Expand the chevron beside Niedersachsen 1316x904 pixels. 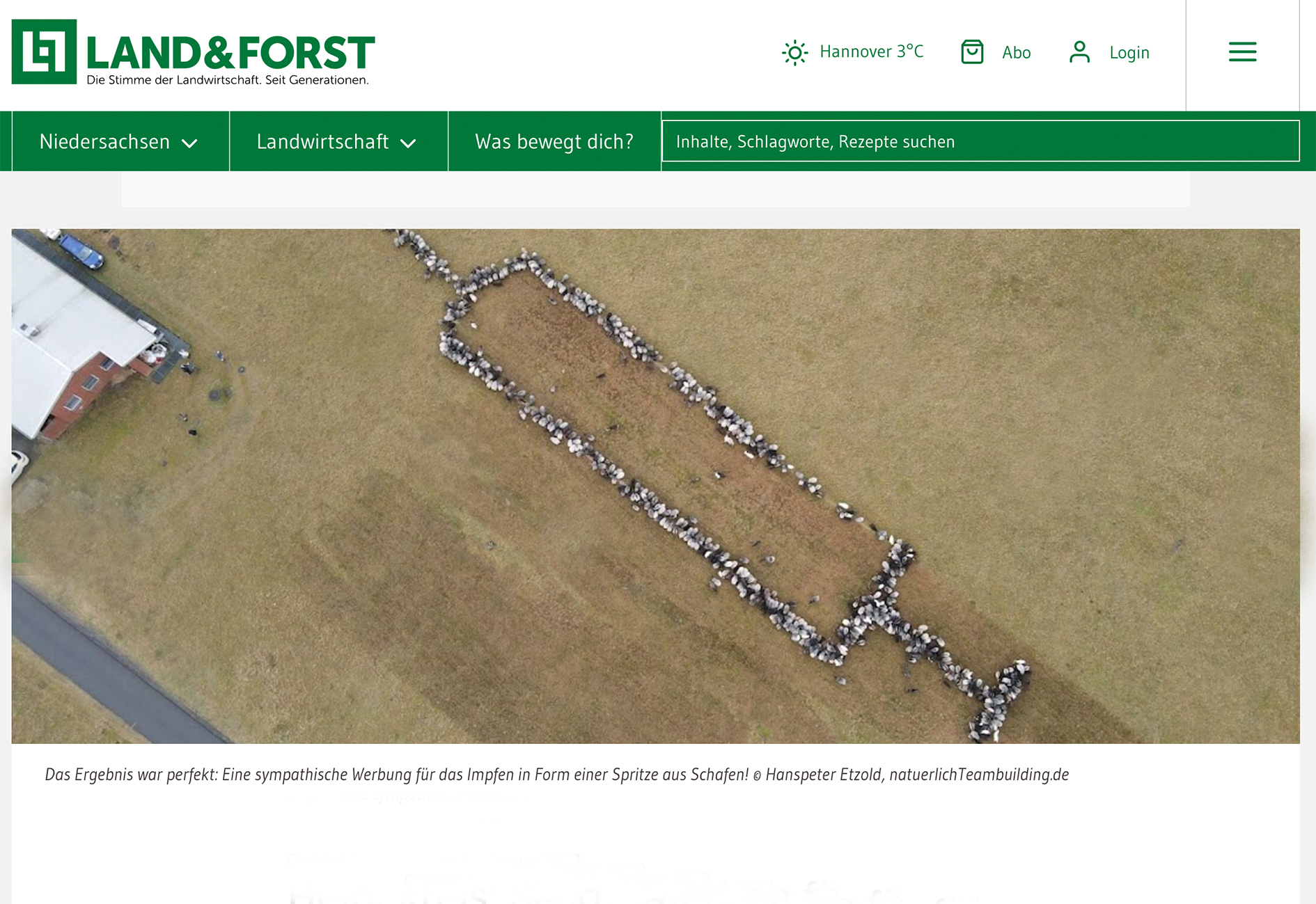[189, 143]
